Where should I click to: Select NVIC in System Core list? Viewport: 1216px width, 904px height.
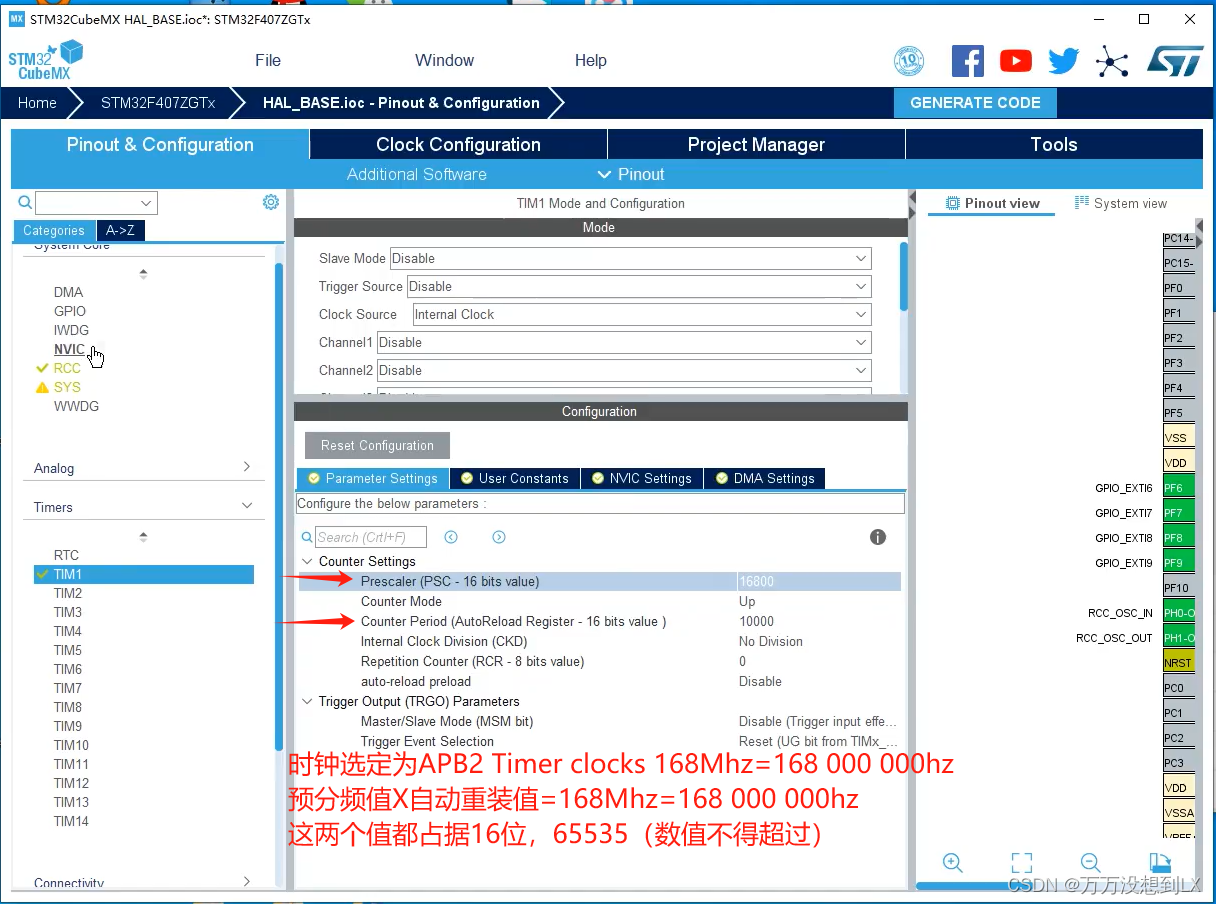(x=69, y=349)
